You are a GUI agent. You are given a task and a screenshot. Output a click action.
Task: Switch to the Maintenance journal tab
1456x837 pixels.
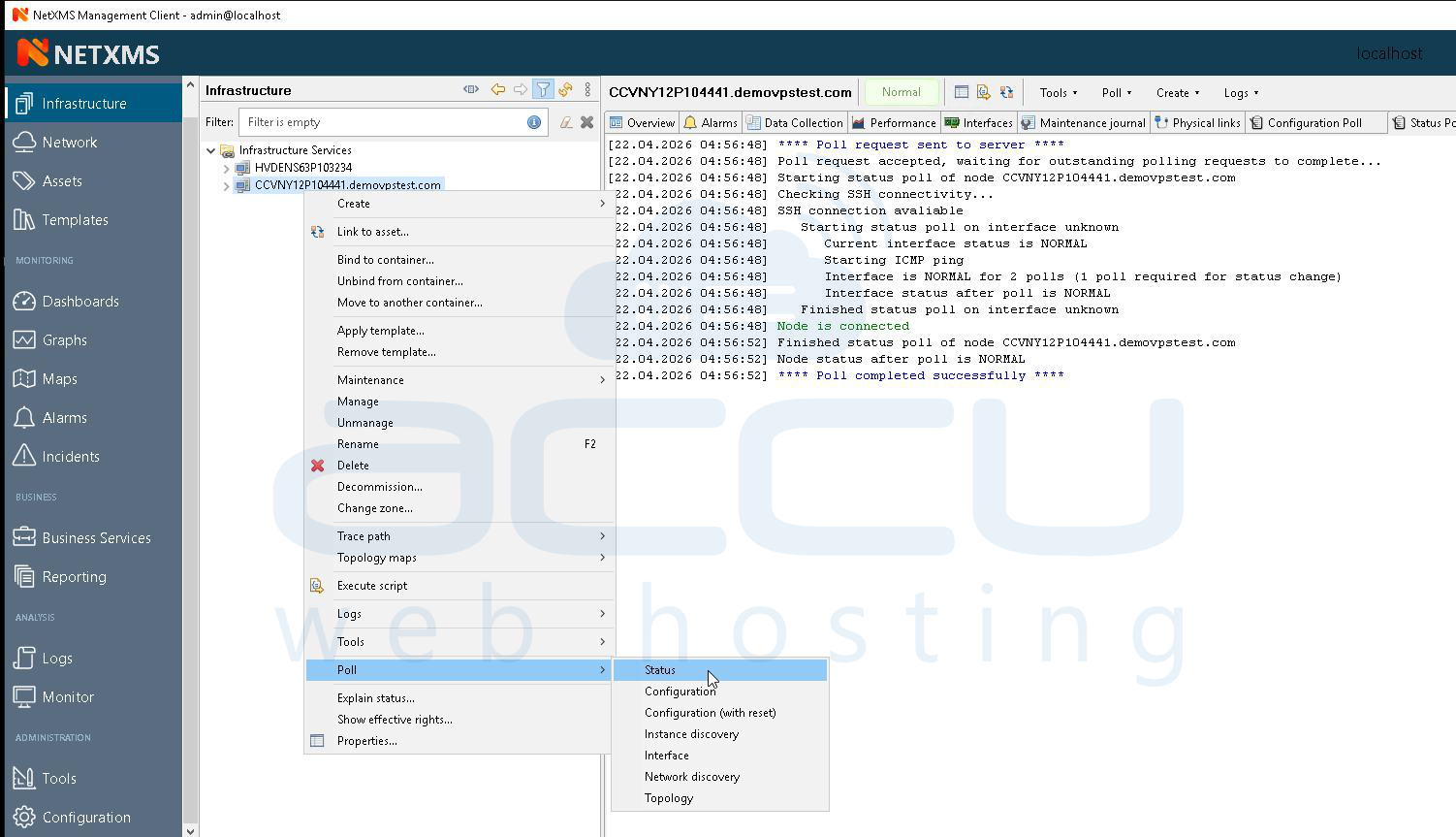click(x=1083, y=122)
